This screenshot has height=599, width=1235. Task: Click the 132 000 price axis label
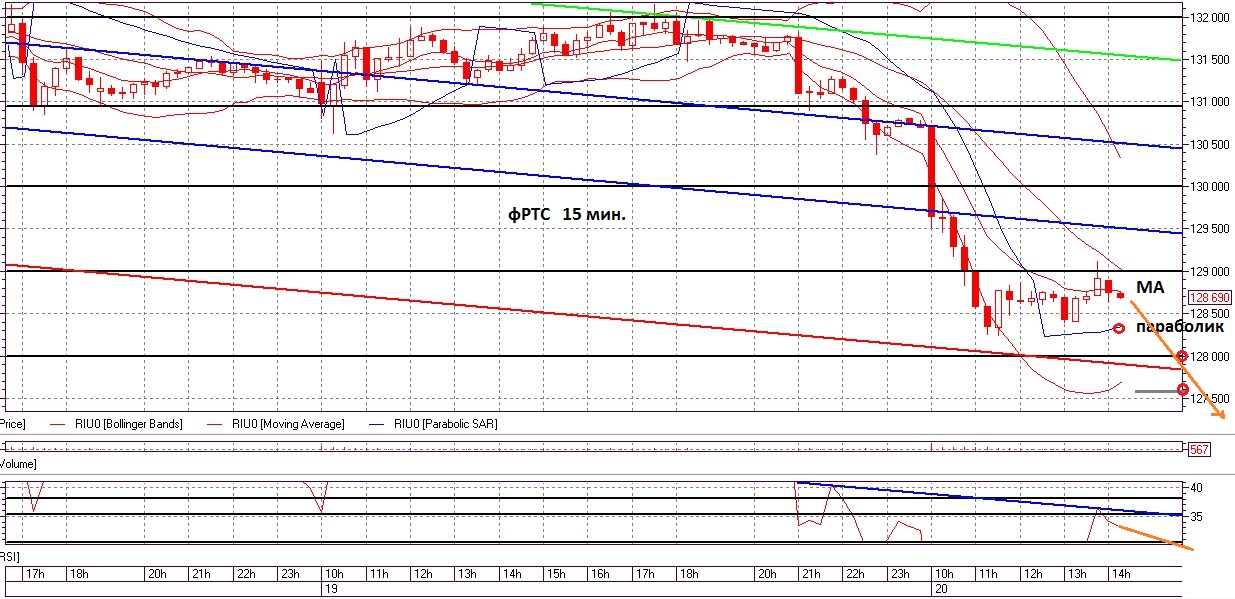coord(1211,18)
